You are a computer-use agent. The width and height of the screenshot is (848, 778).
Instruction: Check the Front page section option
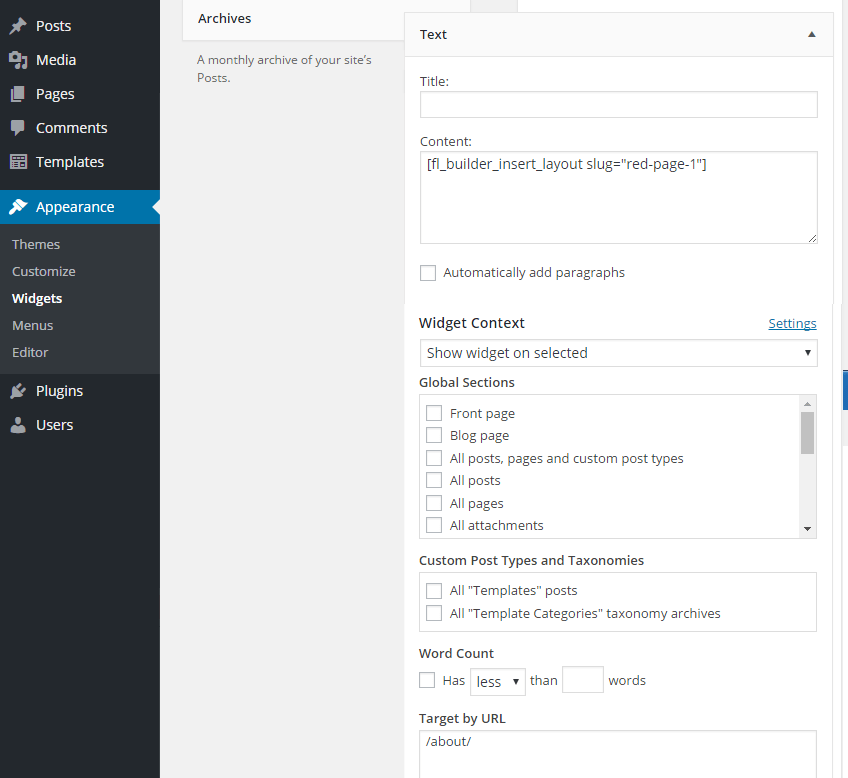[x=434, y=413]
